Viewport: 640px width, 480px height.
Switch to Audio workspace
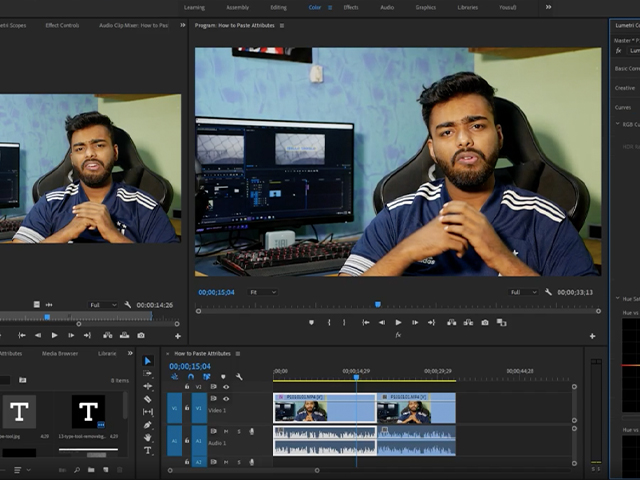click(387, 7)
